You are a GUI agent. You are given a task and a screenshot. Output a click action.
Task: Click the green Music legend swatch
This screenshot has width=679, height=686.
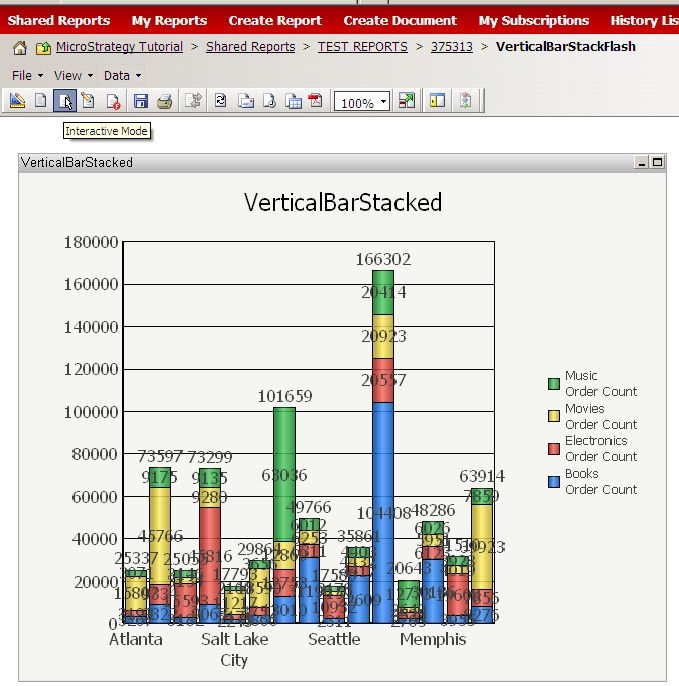click(x=554, y=384)
